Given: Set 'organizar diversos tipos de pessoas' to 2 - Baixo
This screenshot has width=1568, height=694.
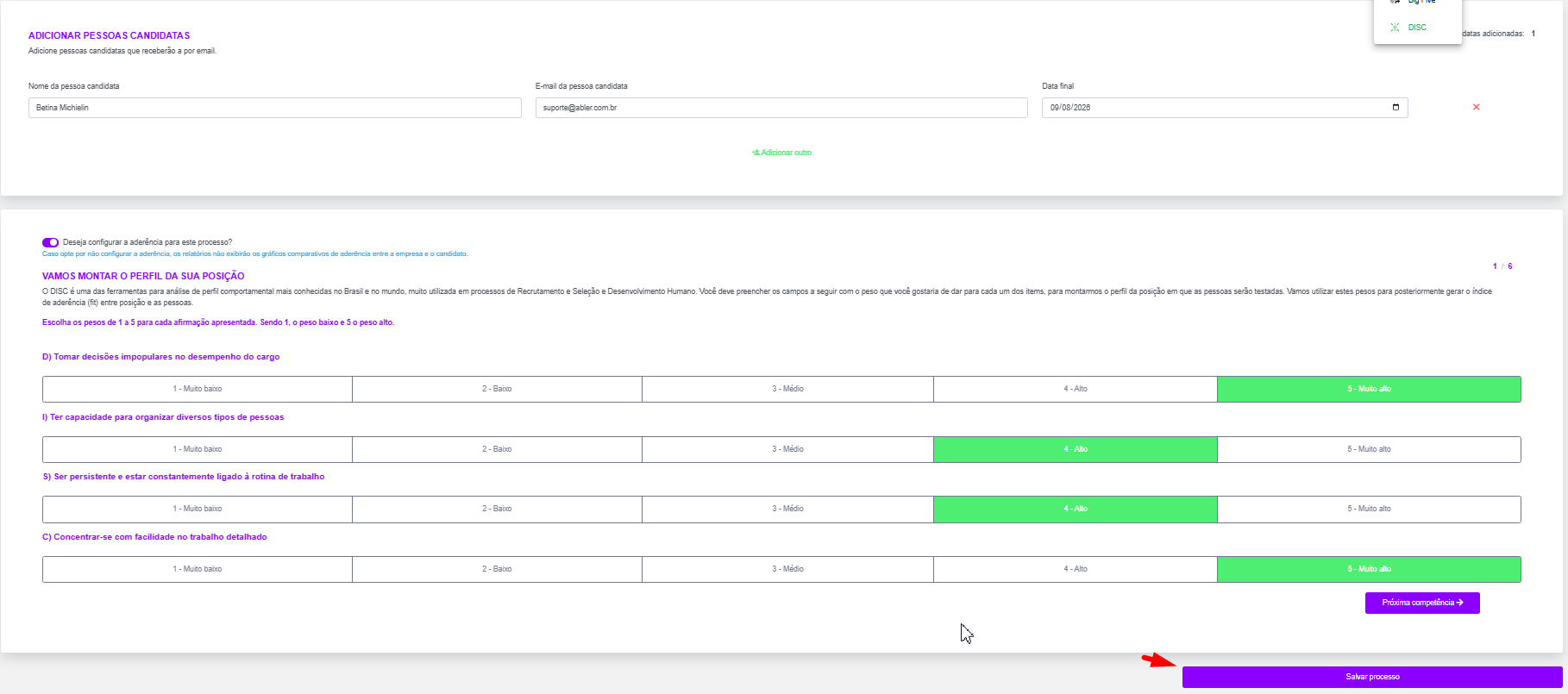Looking at the screenshot, I should coord(497,449).
